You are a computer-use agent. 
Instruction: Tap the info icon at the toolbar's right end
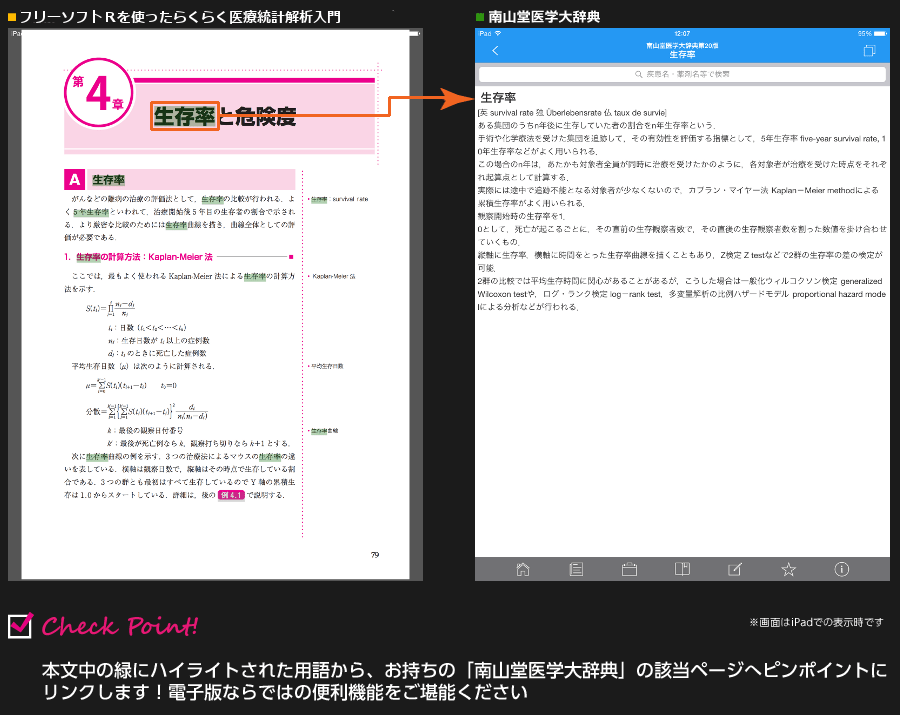coord(841,570)
